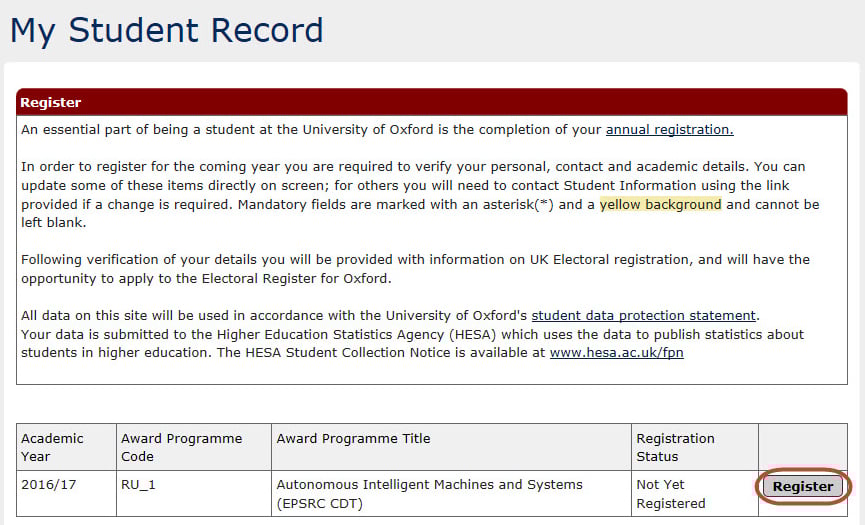Click the yellow background highlighted text

(660, 204)
